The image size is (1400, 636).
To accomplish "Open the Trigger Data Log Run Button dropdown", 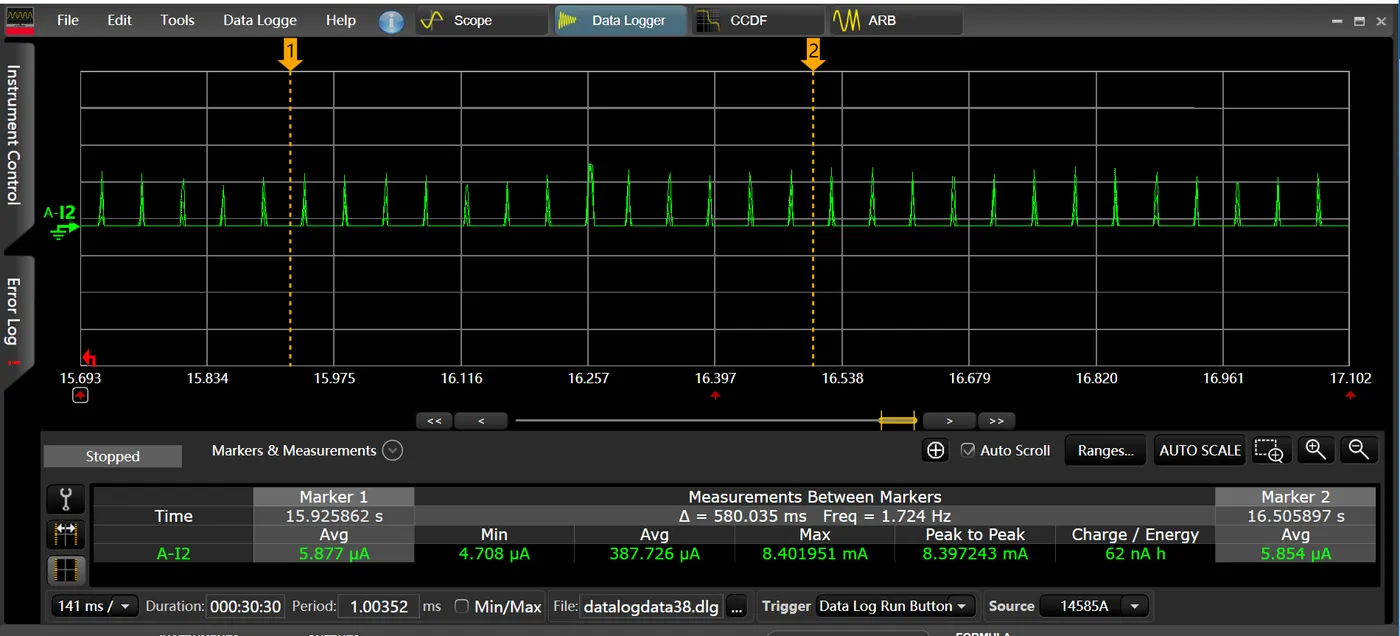I will 895,606.
